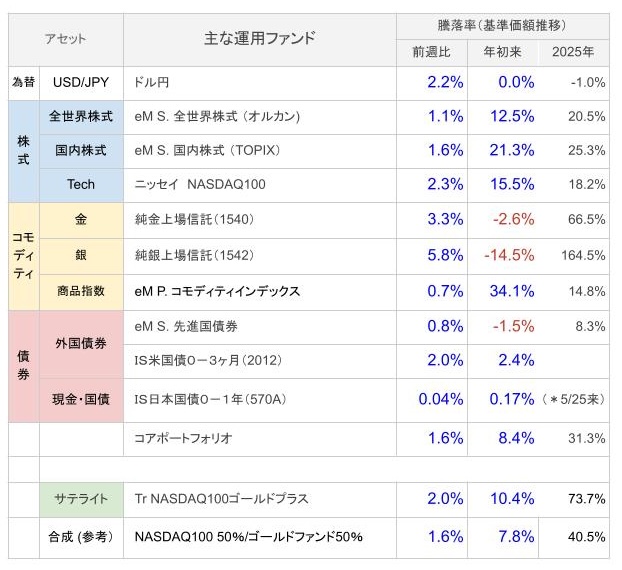Select the 全世界株式 blue category cell
Viewport: 622px width, 570px height.
(81, 117)
